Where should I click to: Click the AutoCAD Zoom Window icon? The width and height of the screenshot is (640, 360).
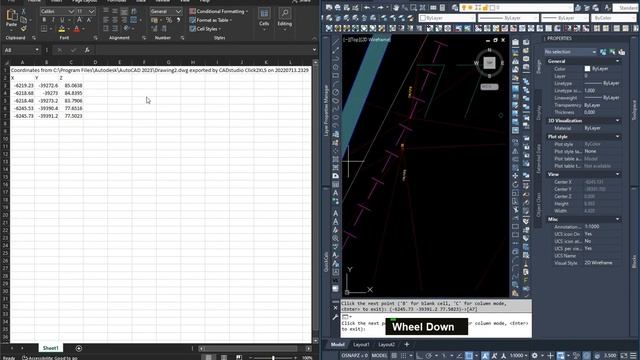click(413, 7)
